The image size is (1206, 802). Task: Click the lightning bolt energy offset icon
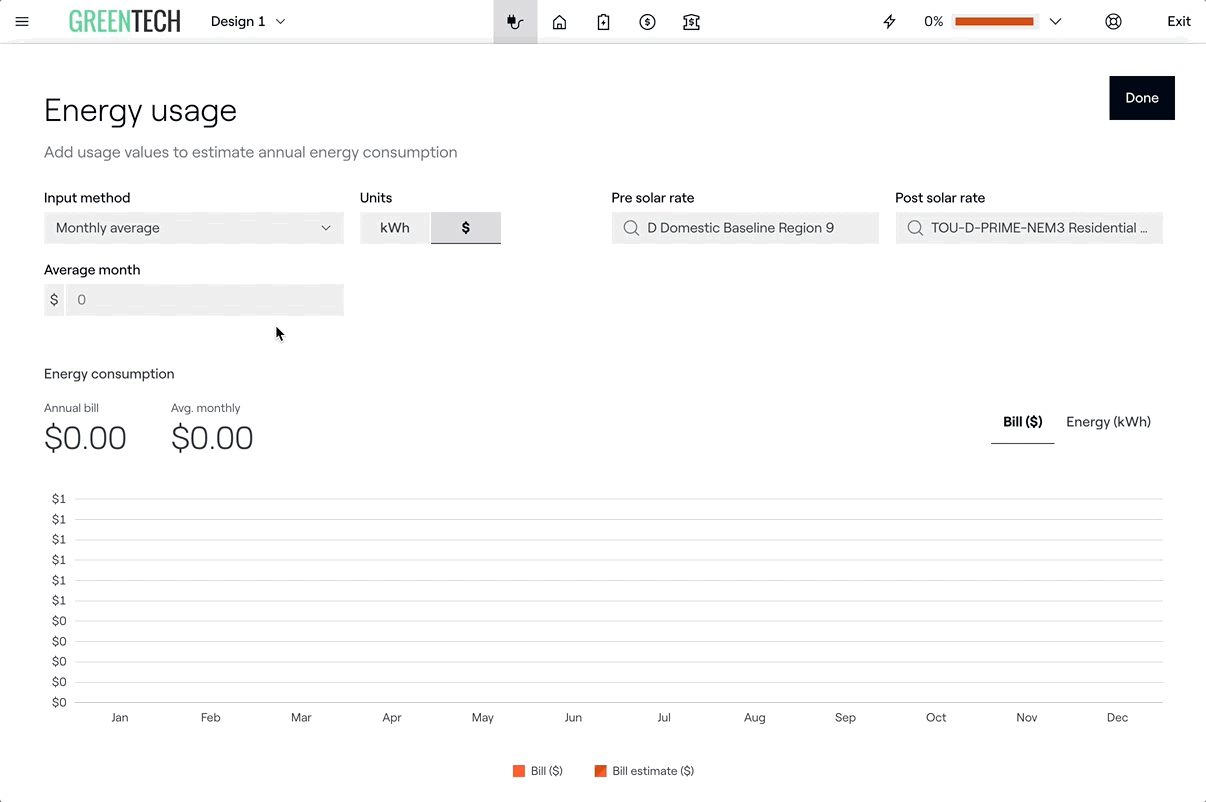coord(889,21)
